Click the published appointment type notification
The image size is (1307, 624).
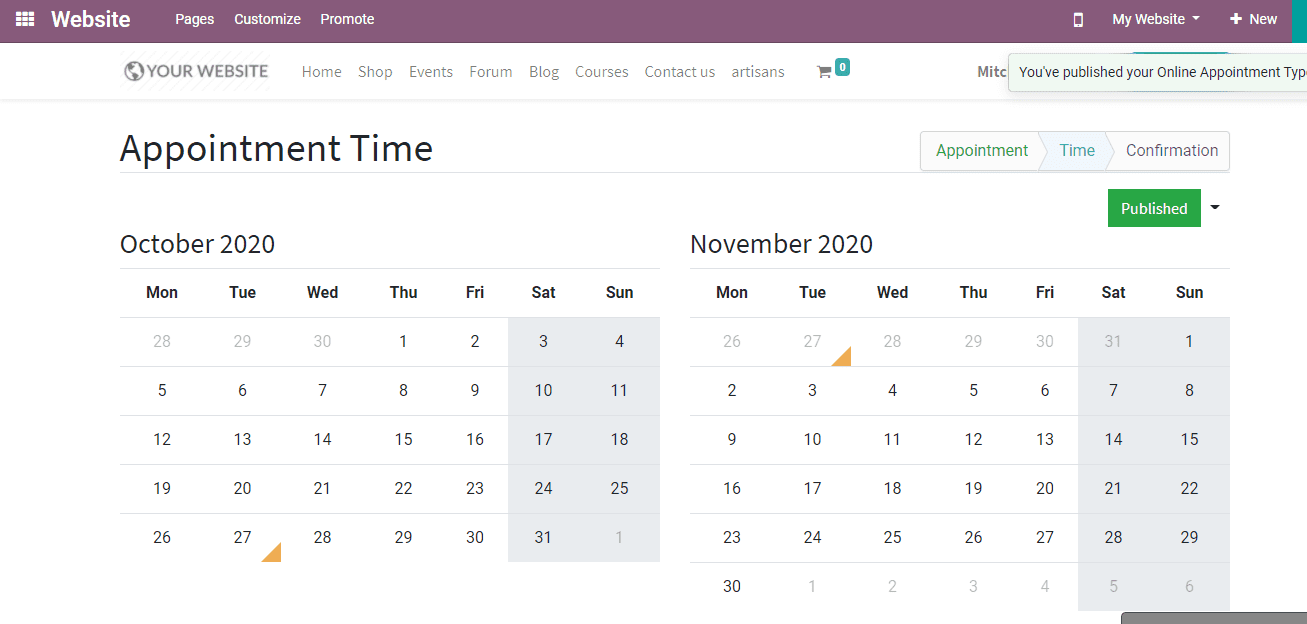click(1157, 72)
